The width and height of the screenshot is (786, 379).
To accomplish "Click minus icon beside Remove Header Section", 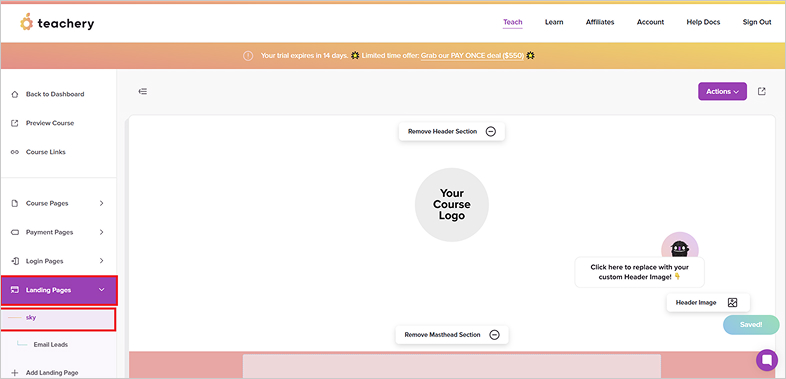I will pyautogui.click(x=491, y=132).
